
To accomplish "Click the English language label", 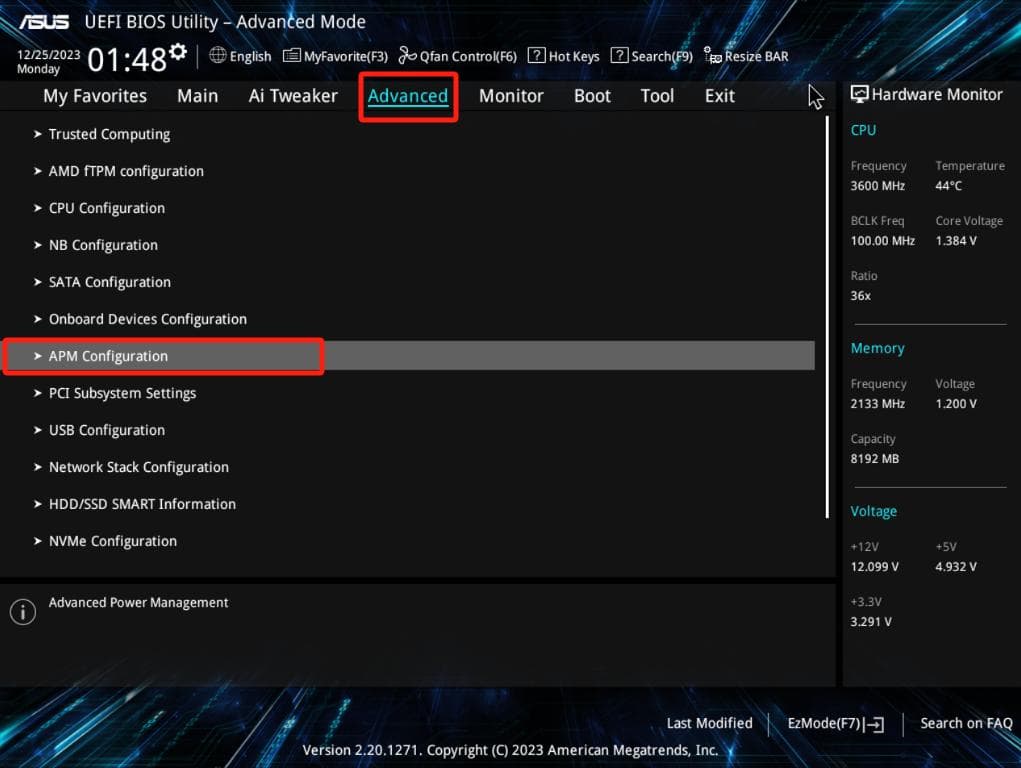I will 250,57.
